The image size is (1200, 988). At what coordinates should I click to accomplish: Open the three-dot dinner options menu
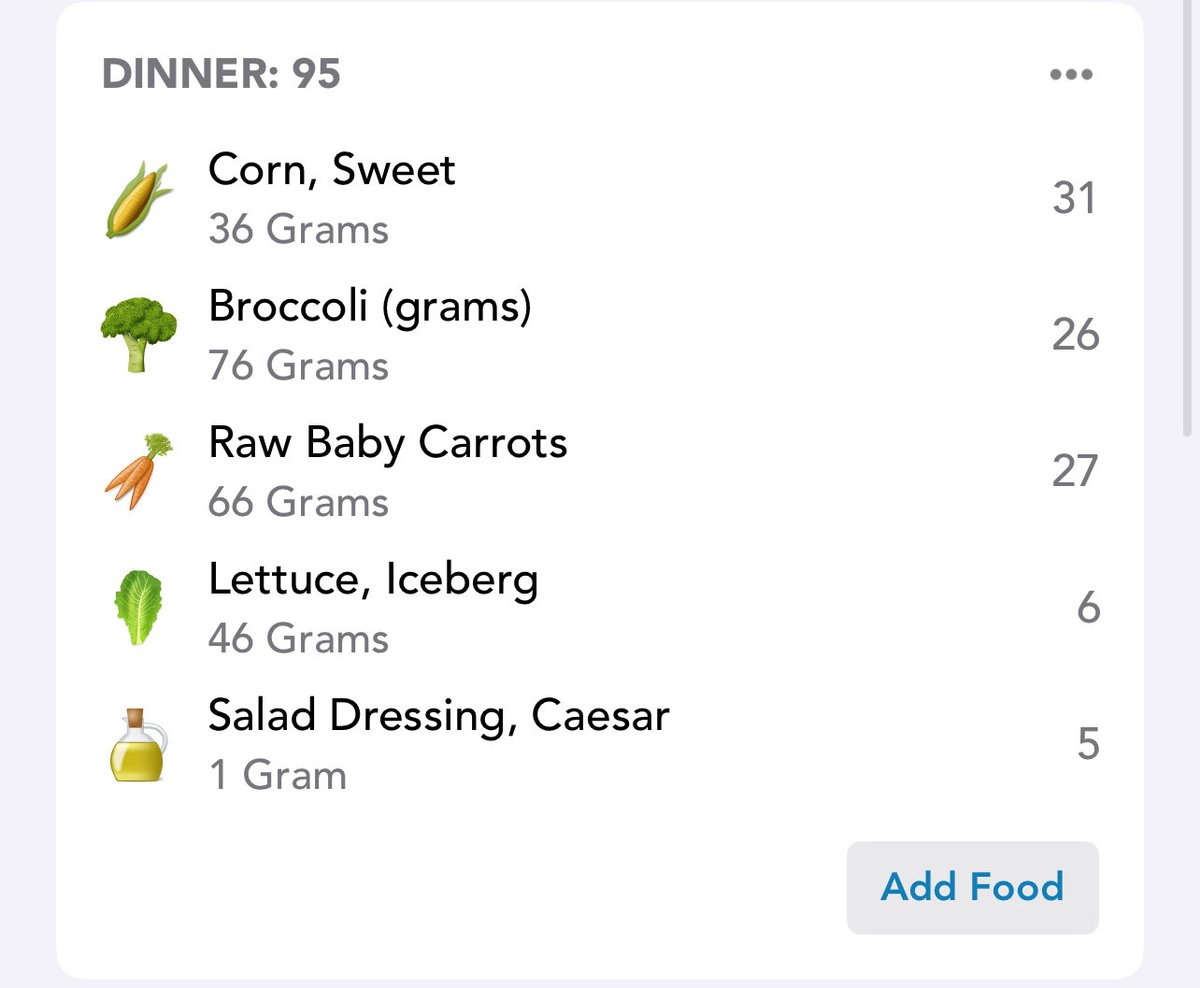pos(1071,75)
